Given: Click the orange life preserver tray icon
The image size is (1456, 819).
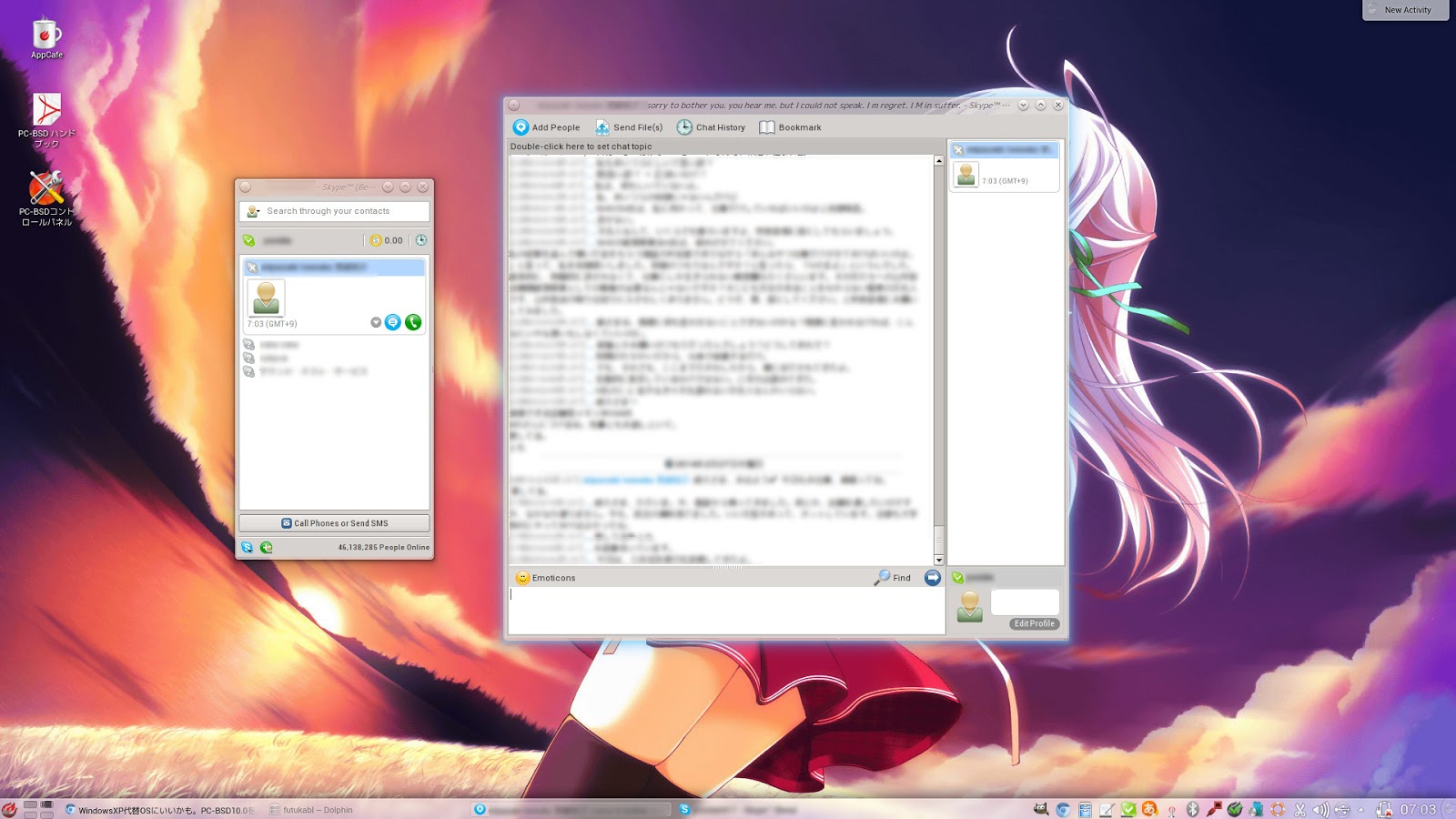Looking at the screenshot, I should (x=1278, y=809).
